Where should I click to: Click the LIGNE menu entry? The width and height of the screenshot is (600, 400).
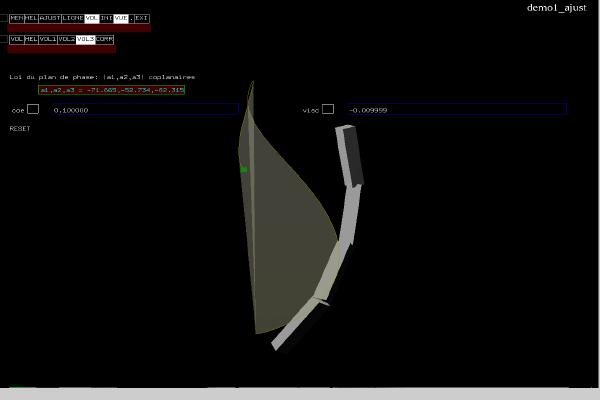[x=73, y=18]
